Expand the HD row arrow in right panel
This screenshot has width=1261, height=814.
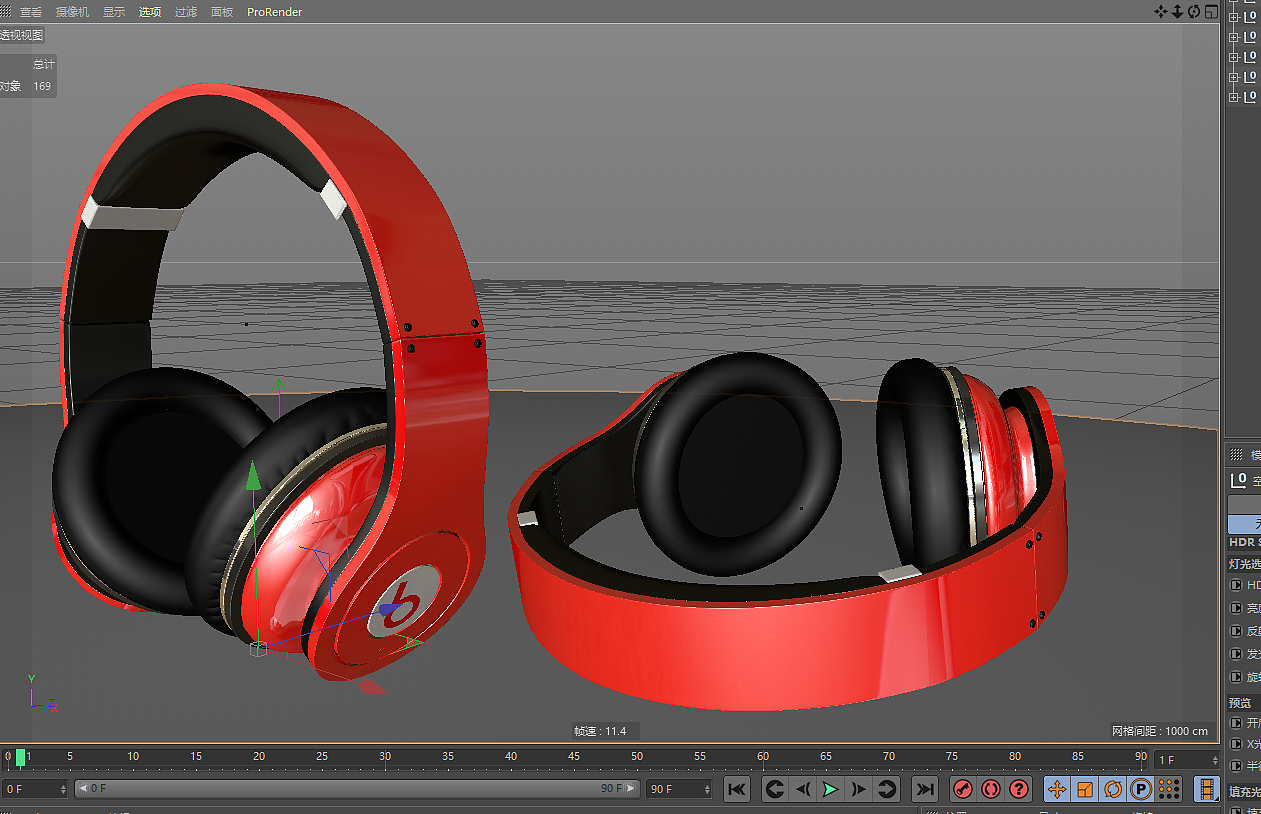point(1236,585)
